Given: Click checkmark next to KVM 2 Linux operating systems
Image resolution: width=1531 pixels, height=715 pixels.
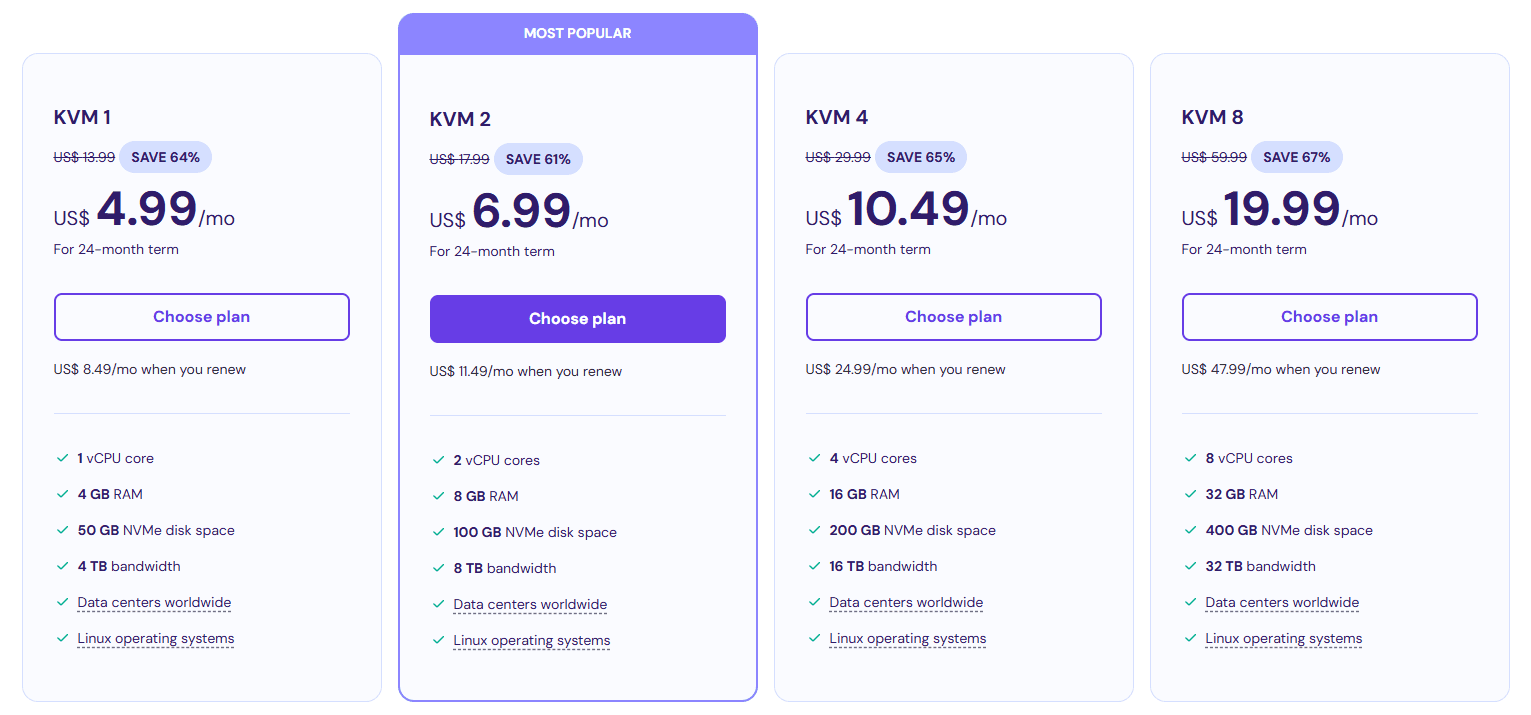Looking at the screenshot, I should click(x=439, y=640).
